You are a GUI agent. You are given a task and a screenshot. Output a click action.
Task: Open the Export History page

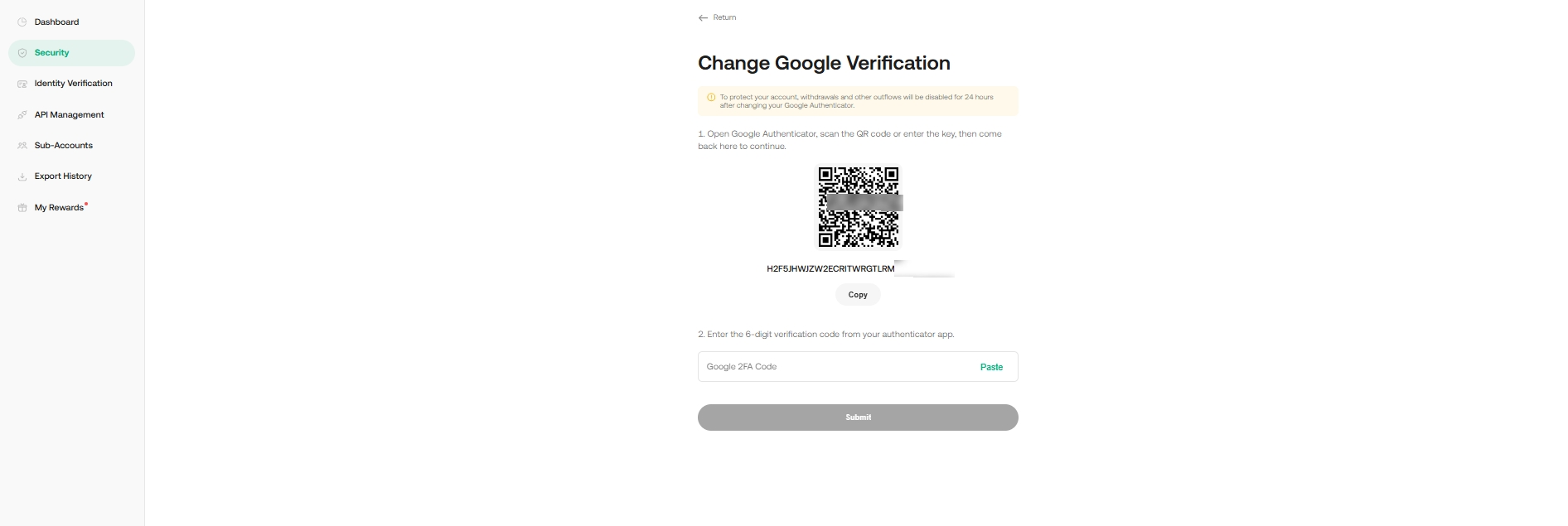point(63,176)
